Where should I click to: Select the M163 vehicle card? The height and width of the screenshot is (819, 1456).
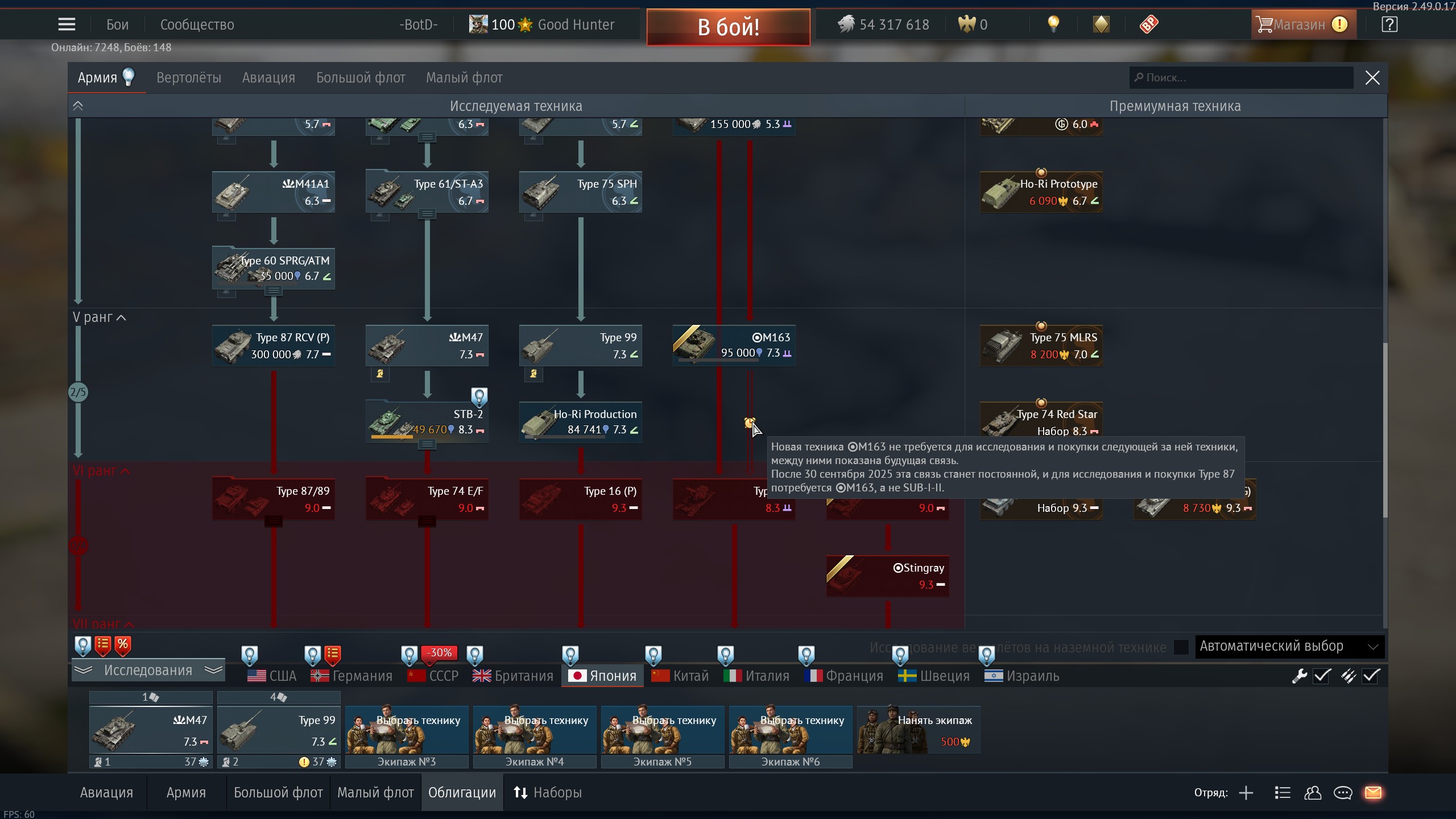[734, 345]
